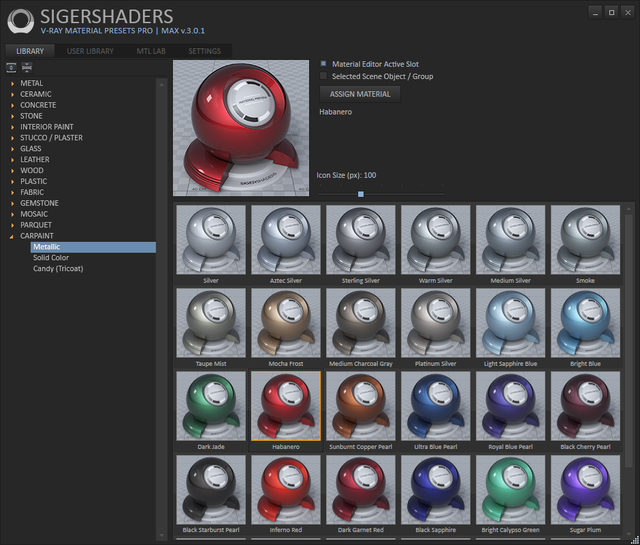
Task: Expand the GEMSTONE category arrow
Action: click(12, 203)
